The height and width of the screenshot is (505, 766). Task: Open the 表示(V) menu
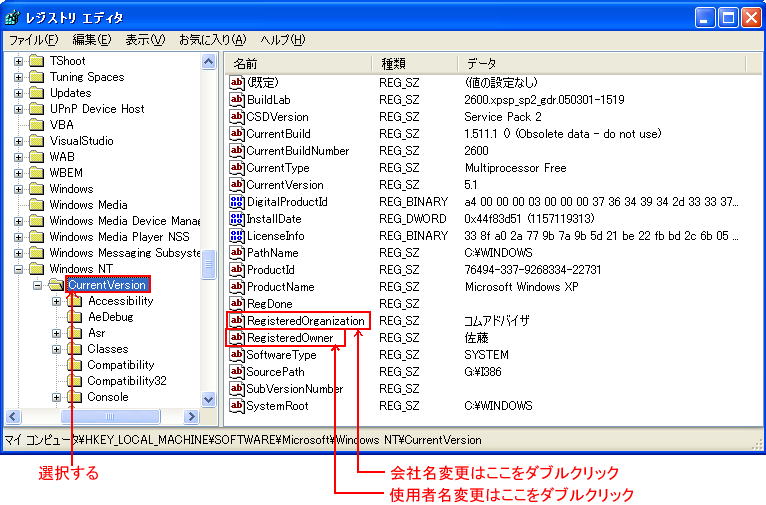(x=145, y=40)
